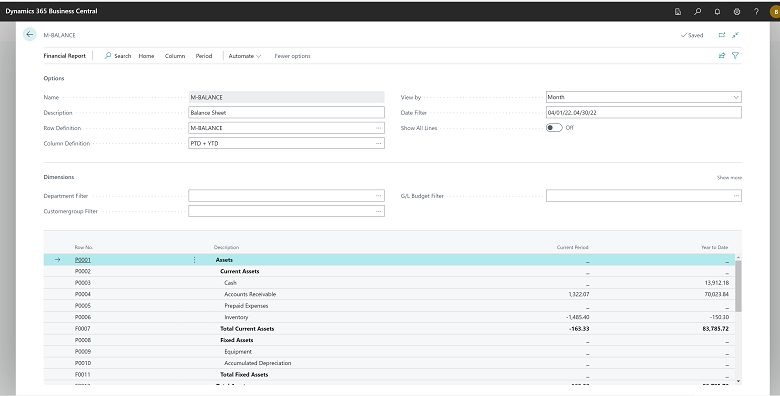Click the row selector arrow for P0001
780x396 pixels.
pyautogui.click(x=57, y=260)
